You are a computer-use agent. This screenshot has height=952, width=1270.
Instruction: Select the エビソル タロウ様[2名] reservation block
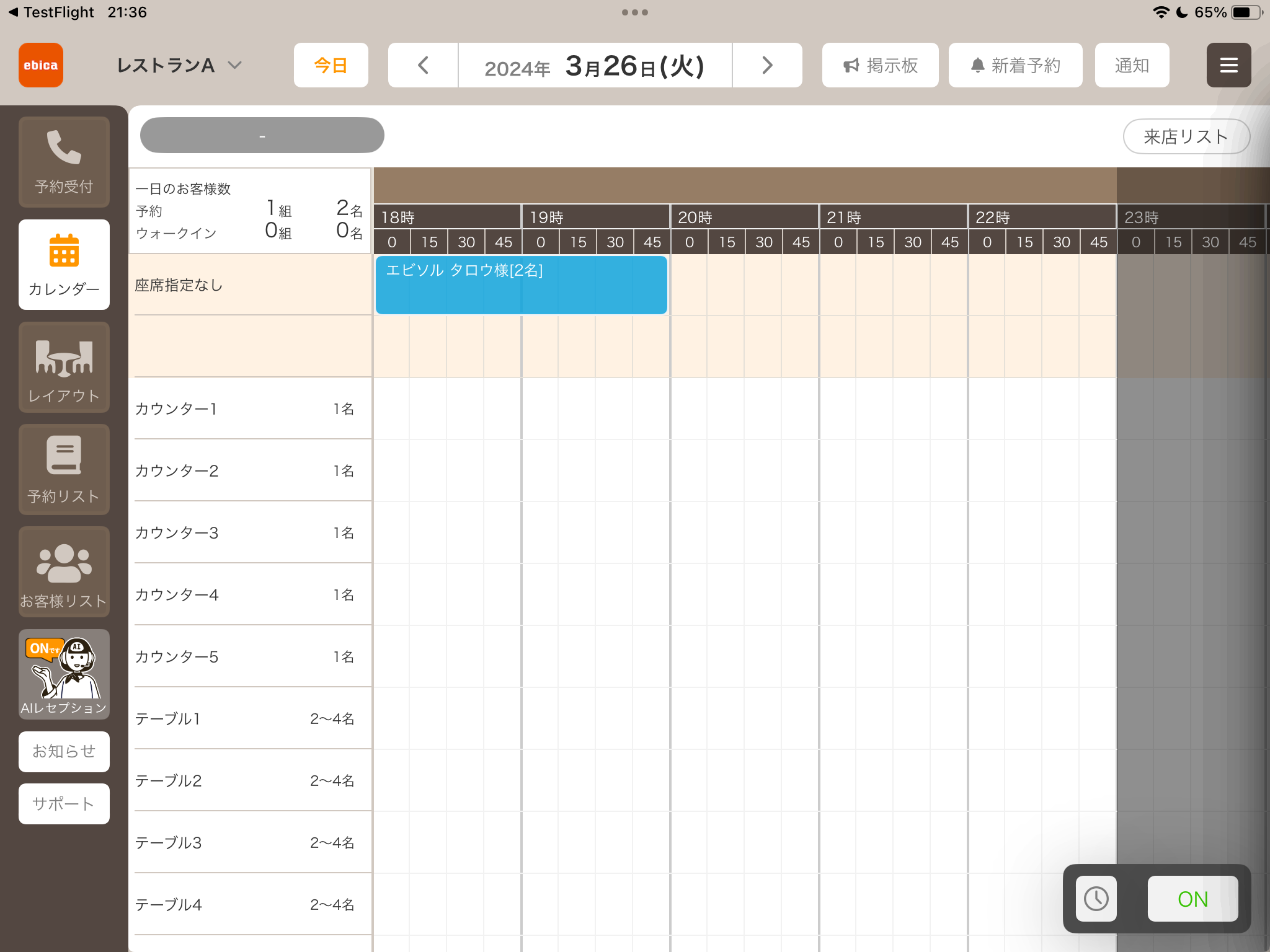(522, 285)
